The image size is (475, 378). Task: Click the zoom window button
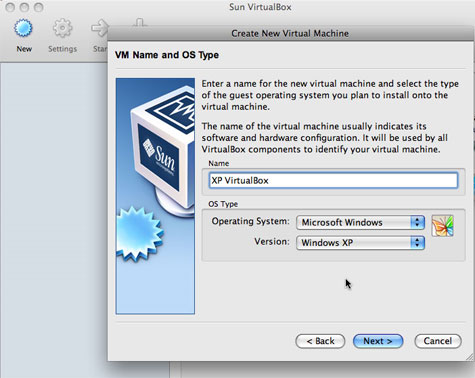[39, 7]
